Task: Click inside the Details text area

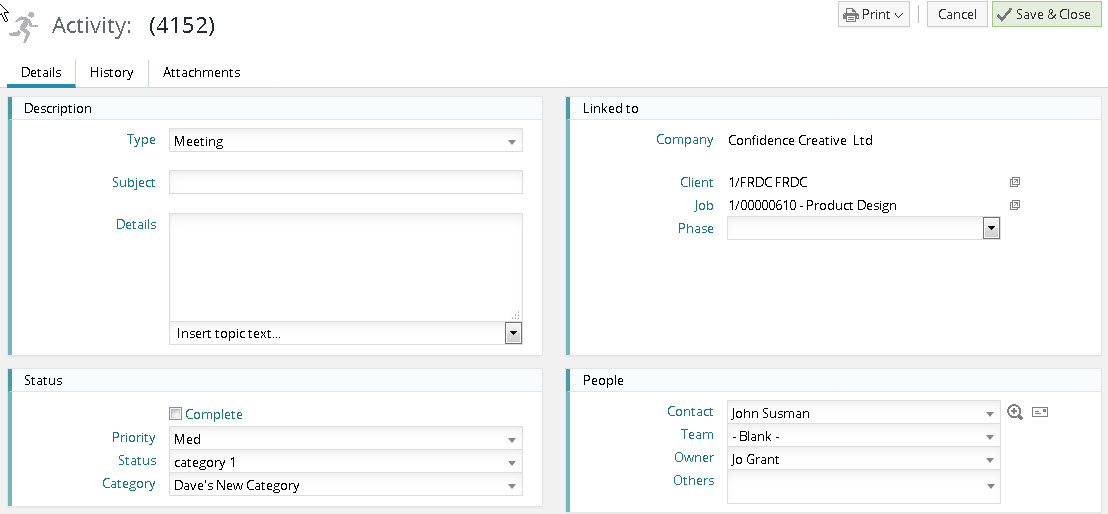Action: click(345, 265)
